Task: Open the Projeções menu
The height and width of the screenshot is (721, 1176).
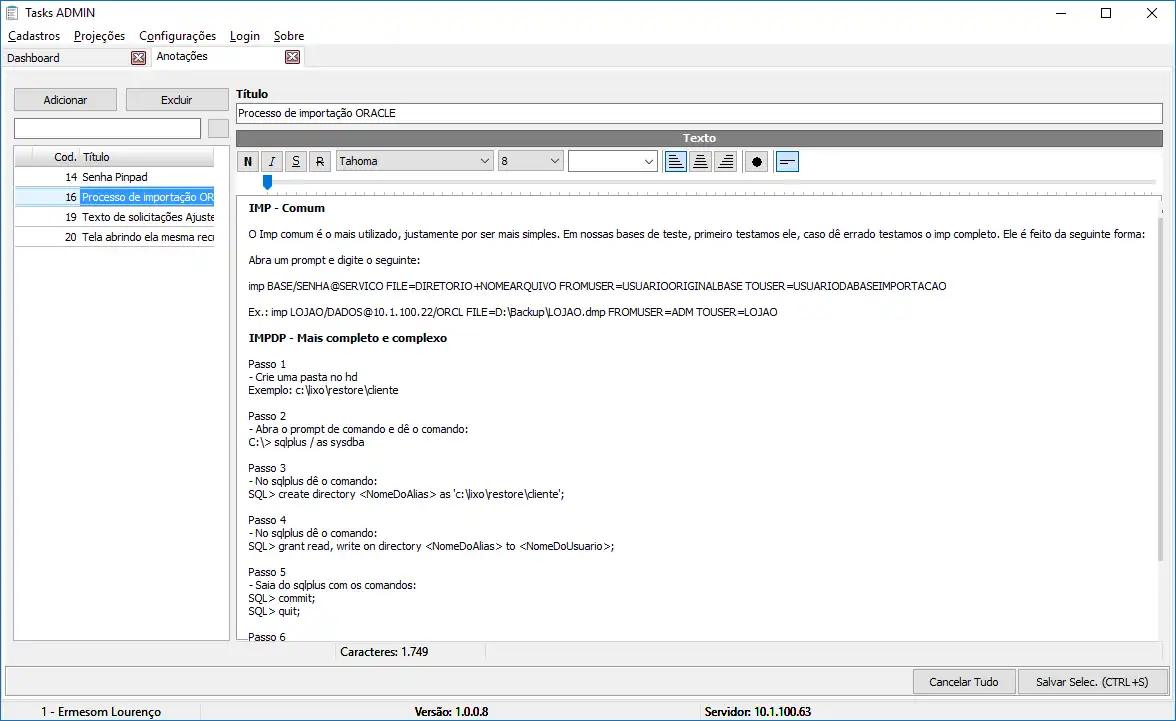Action: click(x=99, y=36)
